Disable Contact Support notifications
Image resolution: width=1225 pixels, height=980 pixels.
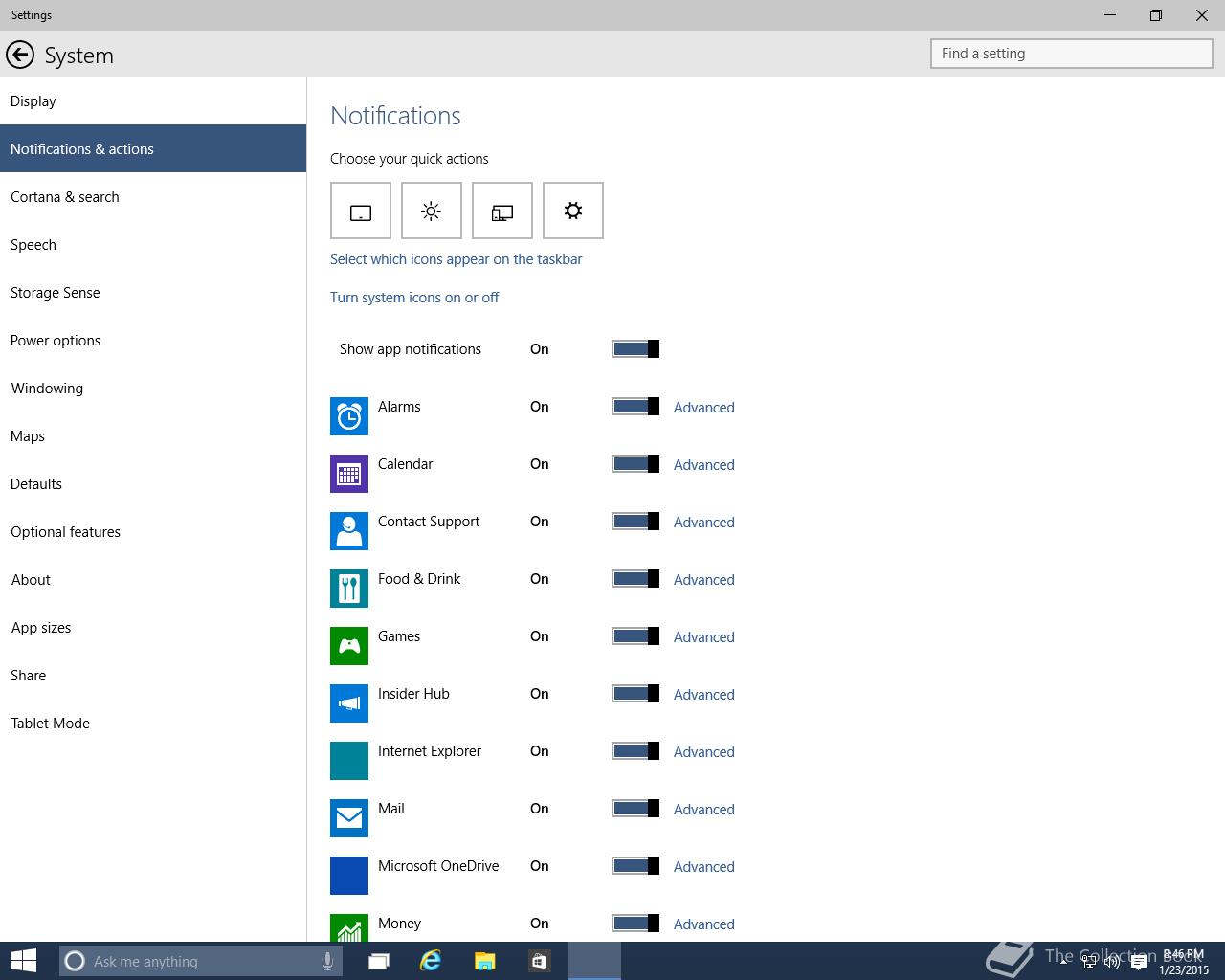pyautogui.click(x=635, y=522)
